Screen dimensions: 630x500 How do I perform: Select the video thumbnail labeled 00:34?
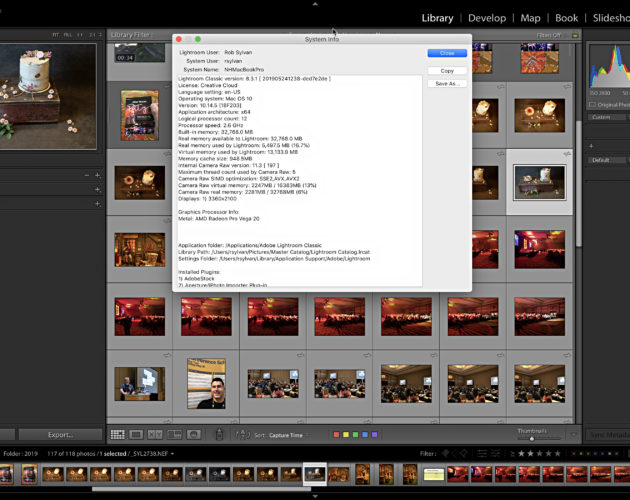pos(139,53)
